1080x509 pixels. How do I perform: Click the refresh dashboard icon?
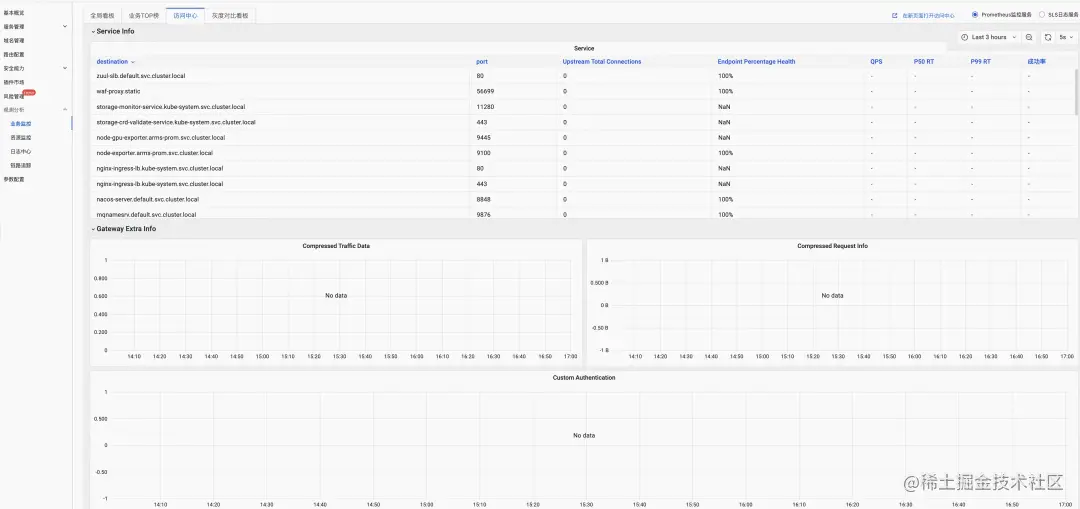coord(1048,37)
